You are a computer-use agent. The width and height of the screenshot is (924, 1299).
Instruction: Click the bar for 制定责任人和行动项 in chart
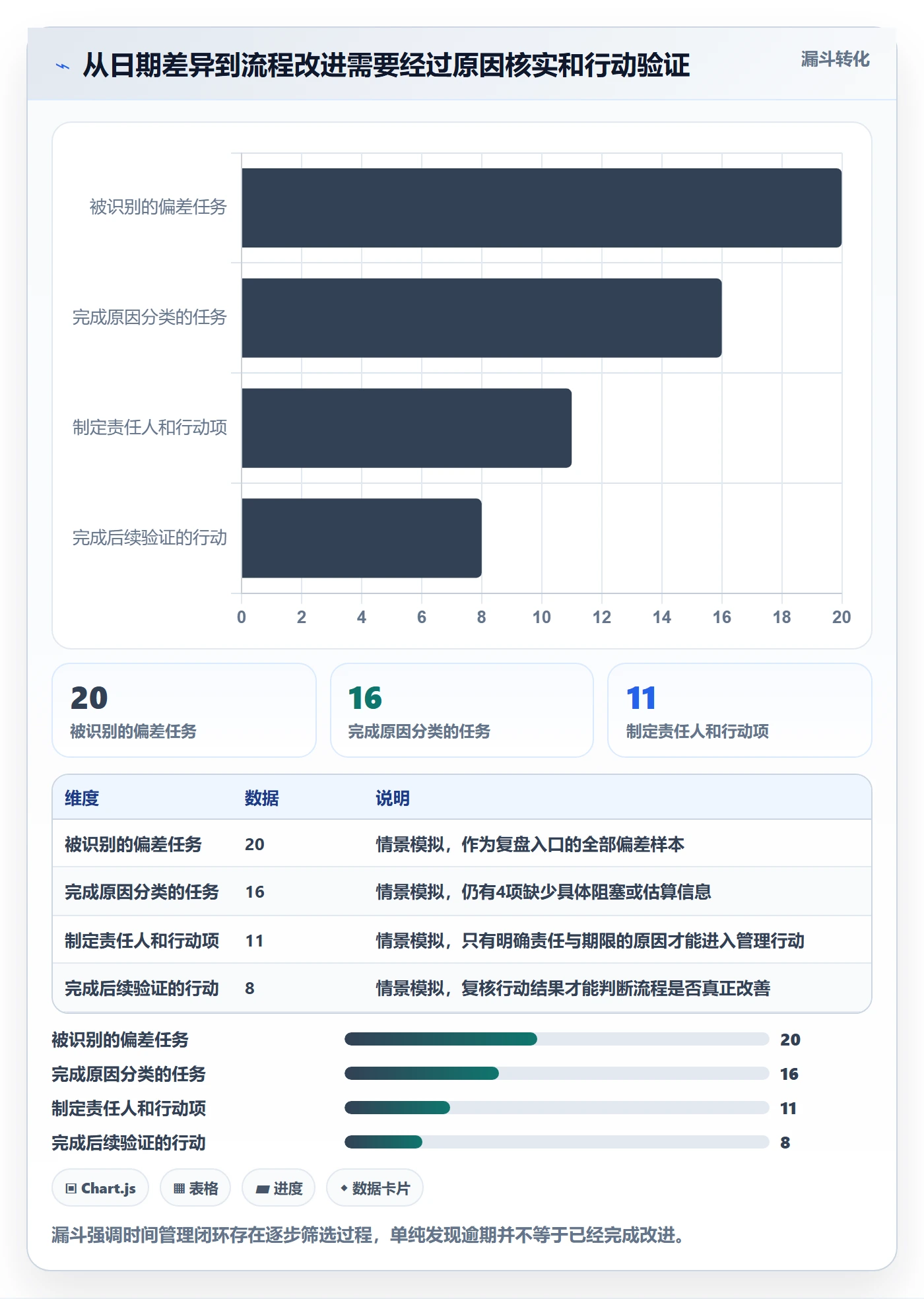point(407,428)
